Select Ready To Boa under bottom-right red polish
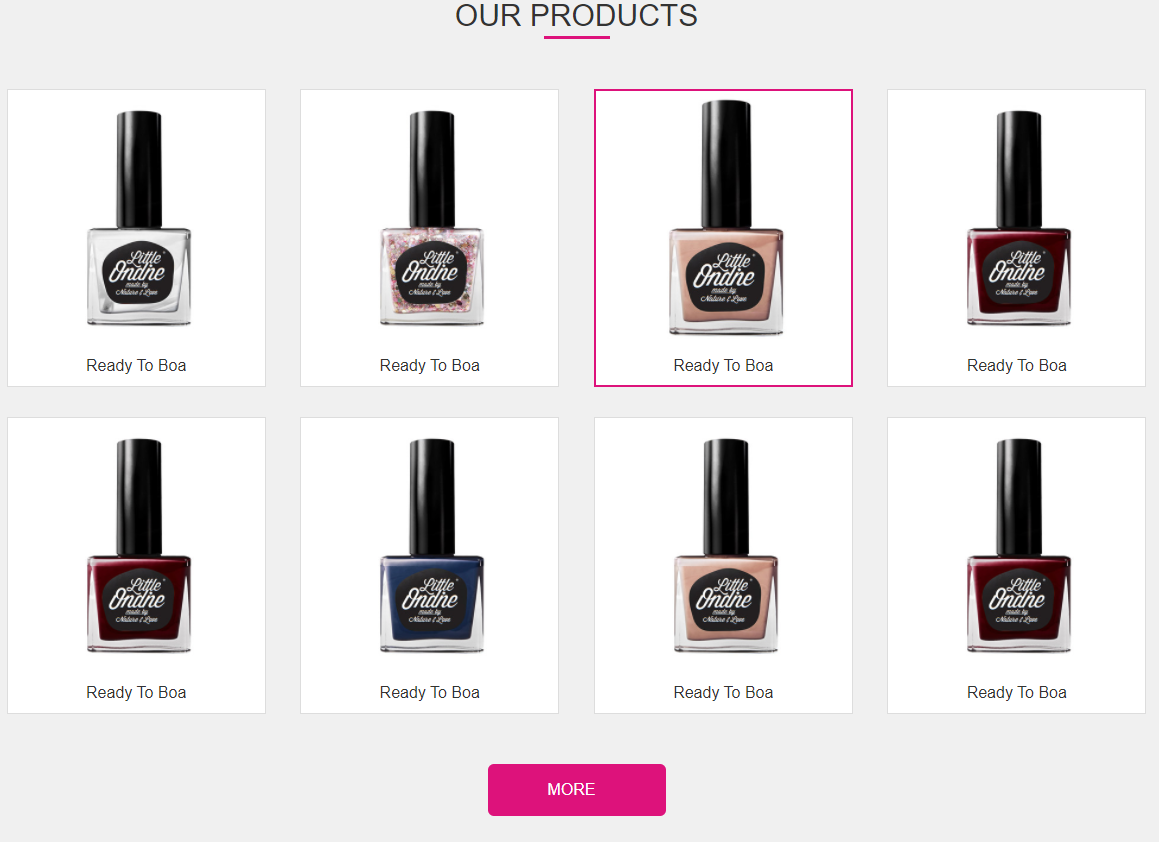Viewport: 1159px width, 842px height. (1016, 693)
